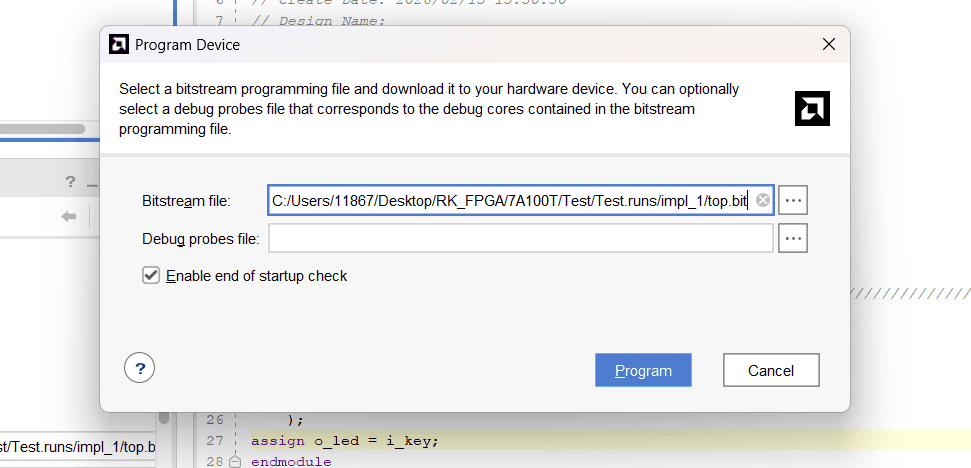Image resolution: width=971 pixels, height=468 pixels.
Task: Click inside the Bitstream file field
Action: point(510,201)
